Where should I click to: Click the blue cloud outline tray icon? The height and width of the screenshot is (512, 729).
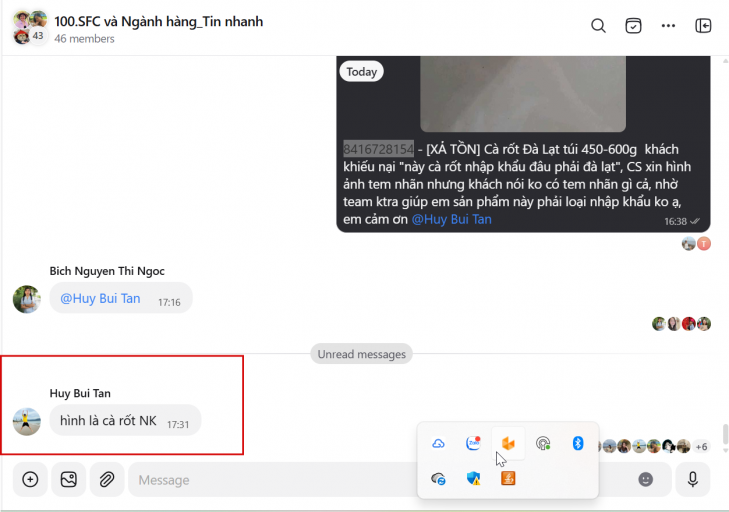click(438, 444)
